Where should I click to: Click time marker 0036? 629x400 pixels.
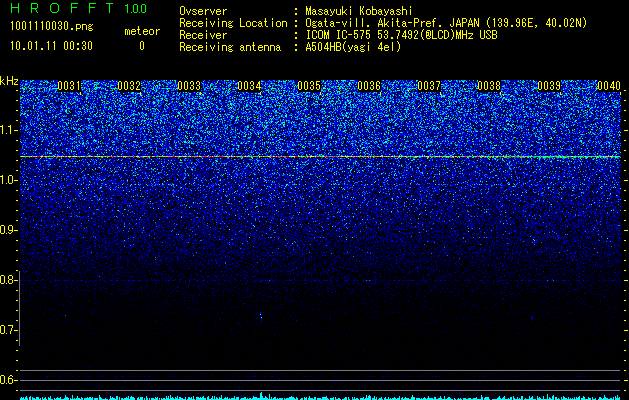(369, 86)
